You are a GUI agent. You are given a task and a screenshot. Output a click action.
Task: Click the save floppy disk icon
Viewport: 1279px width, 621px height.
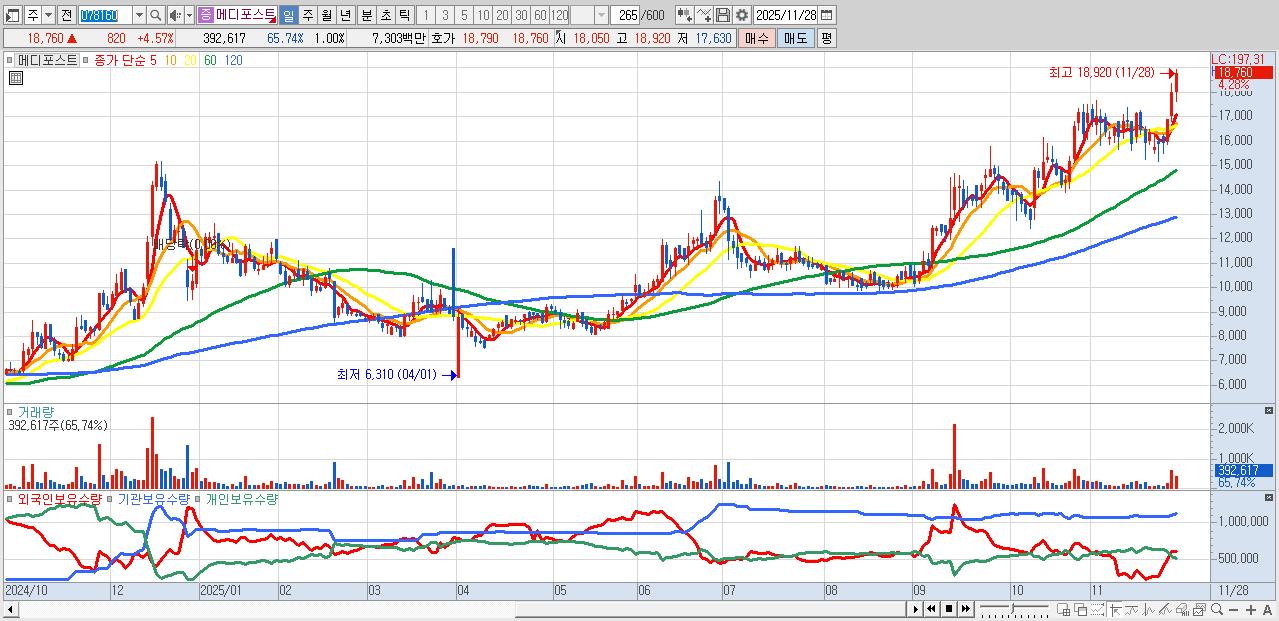pos(723,15)
